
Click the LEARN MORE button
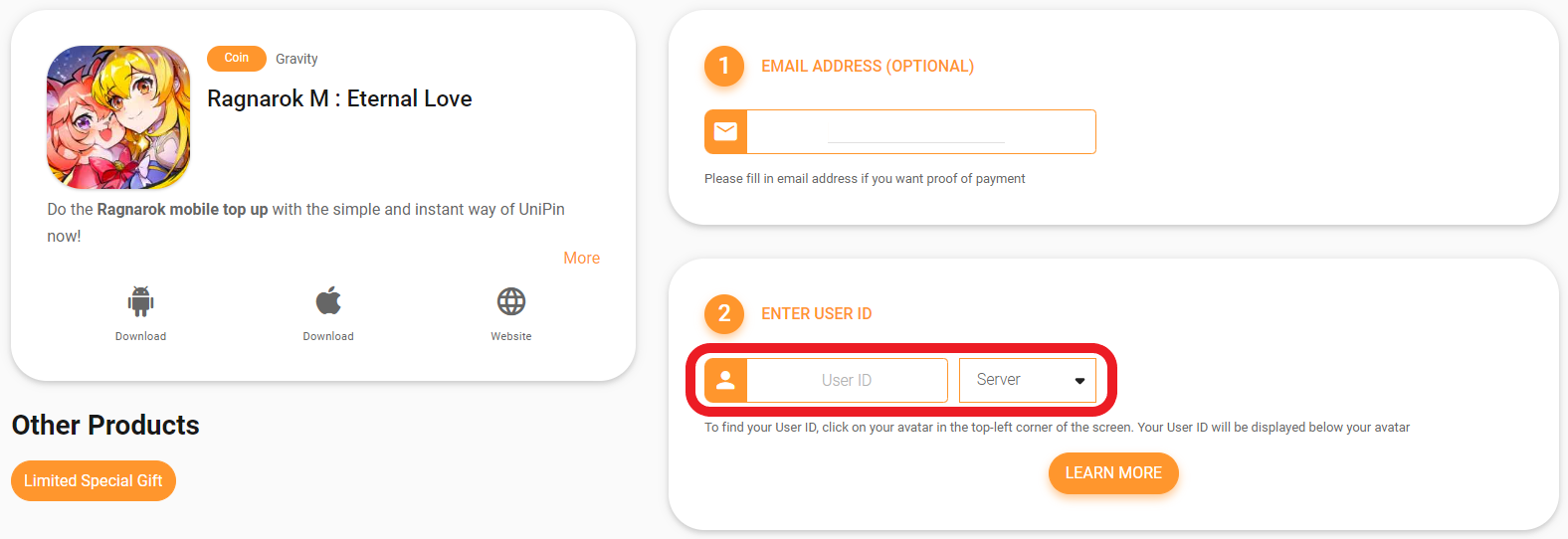click(1113, 473)
